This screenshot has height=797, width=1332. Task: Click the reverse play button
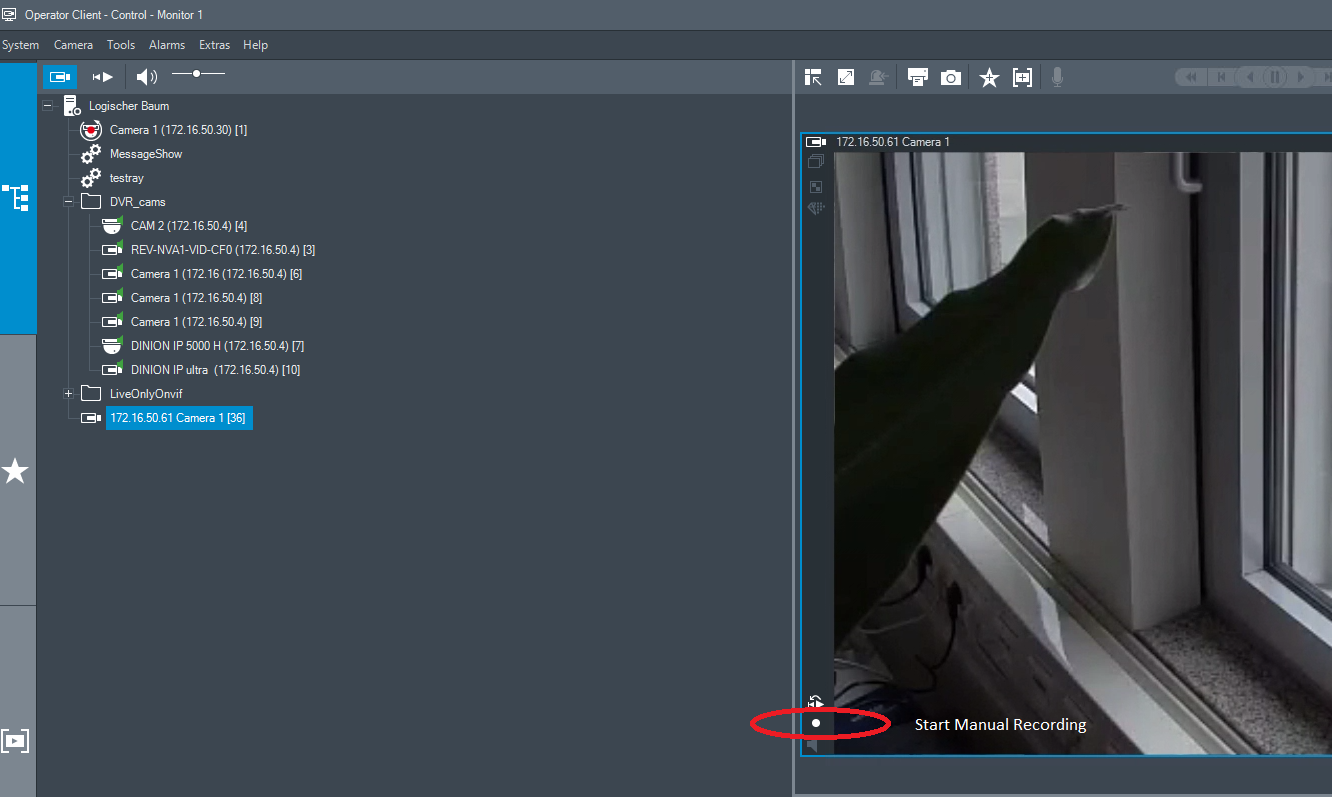1248,77
